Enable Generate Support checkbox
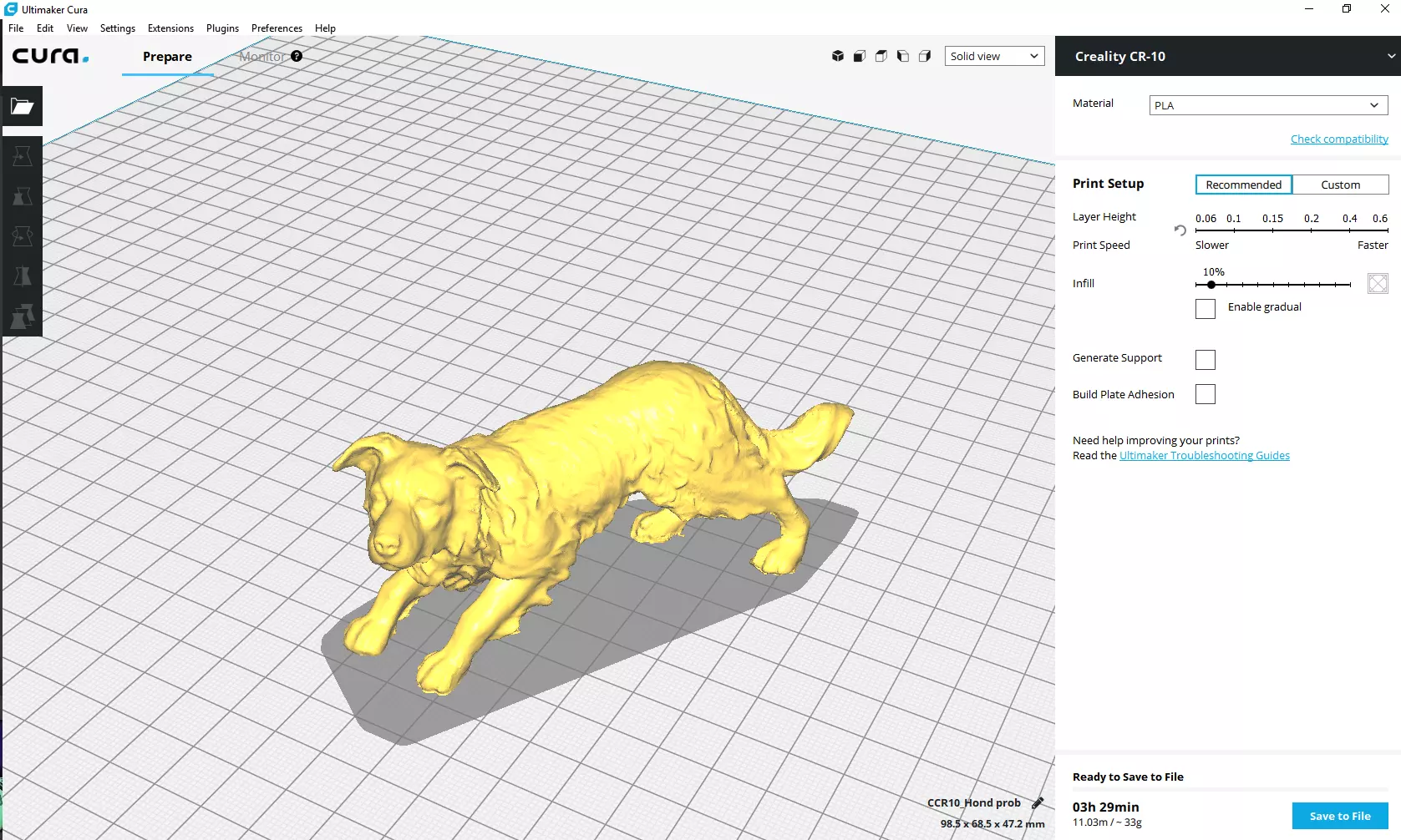 coord(1205,360)
